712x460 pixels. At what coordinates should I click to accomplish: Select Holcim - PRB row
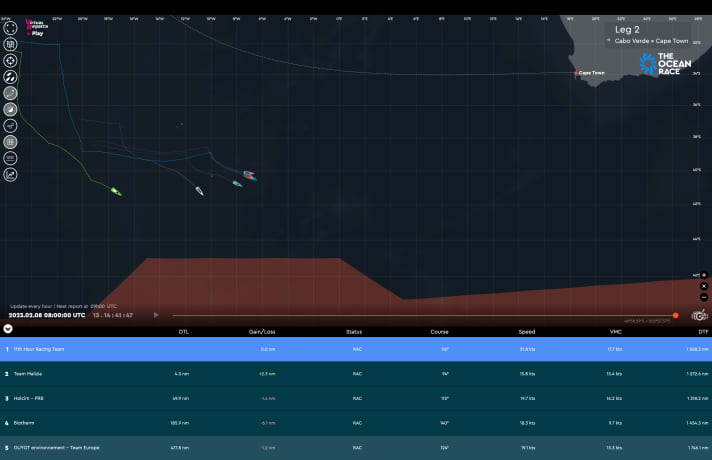click(356, 398)
